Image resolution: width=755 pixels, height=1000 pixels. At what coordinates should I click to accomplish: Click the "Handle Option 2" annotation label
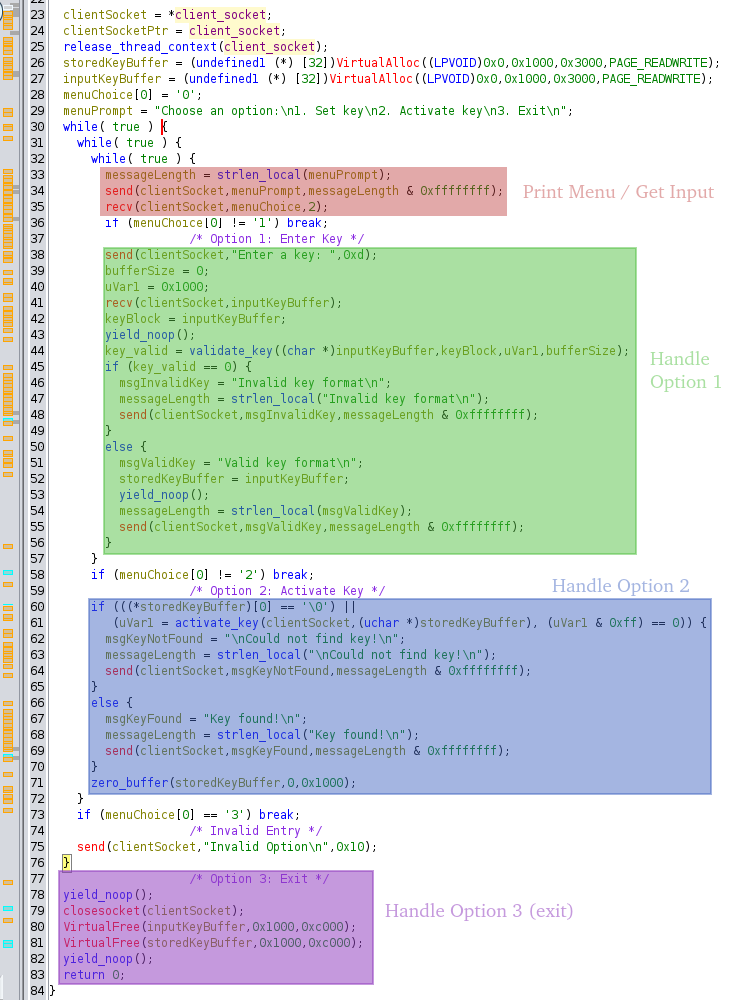(620, 586)
